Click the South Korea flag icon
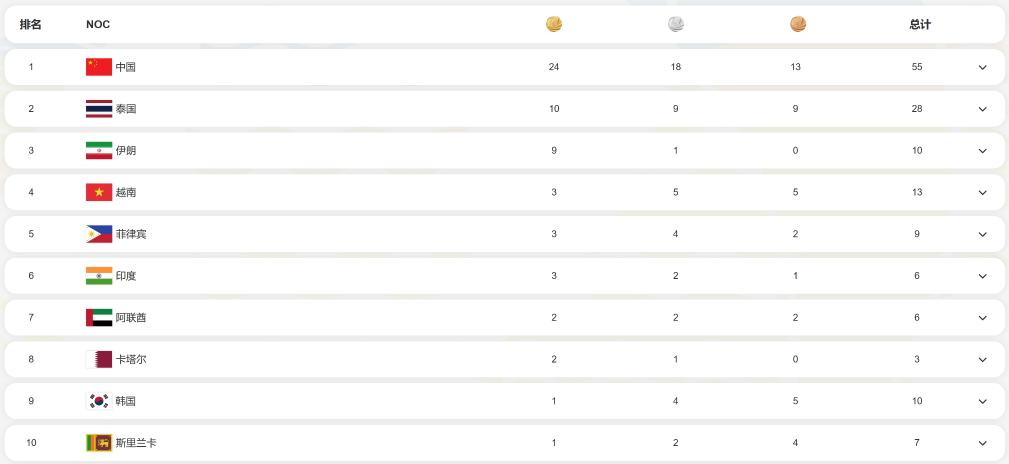Viewport: 1009px width, 464px height. [x=99, y=401]
